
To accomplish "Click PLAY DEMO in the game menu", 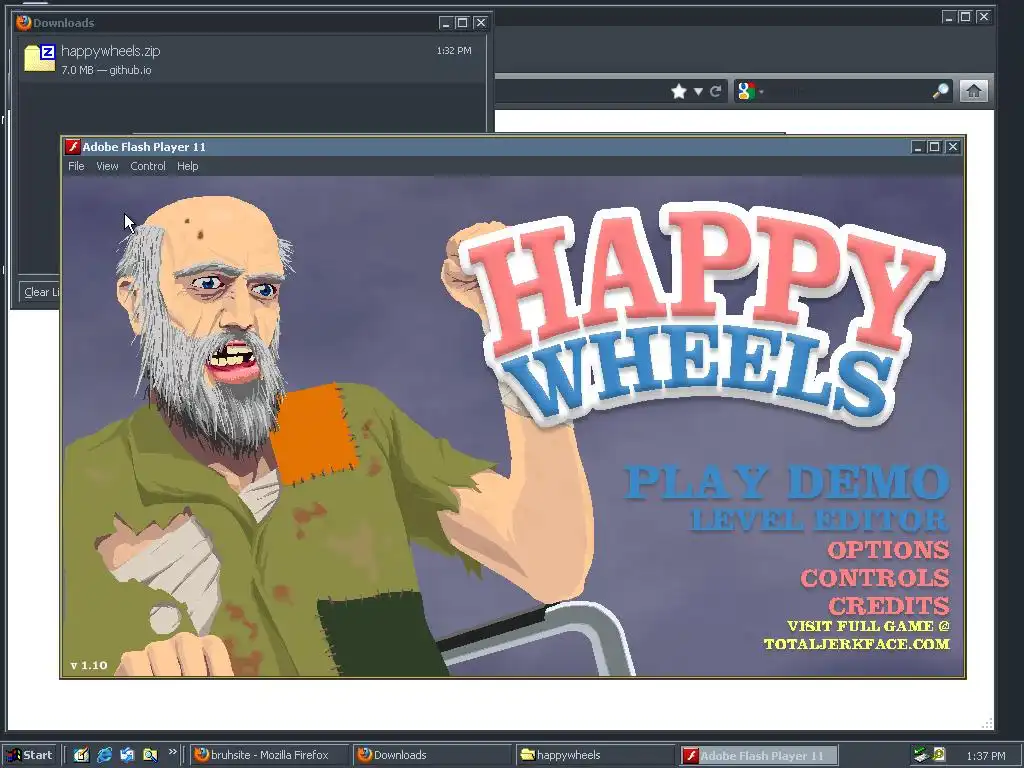I will pyautogui.click(x=786, y=483).
